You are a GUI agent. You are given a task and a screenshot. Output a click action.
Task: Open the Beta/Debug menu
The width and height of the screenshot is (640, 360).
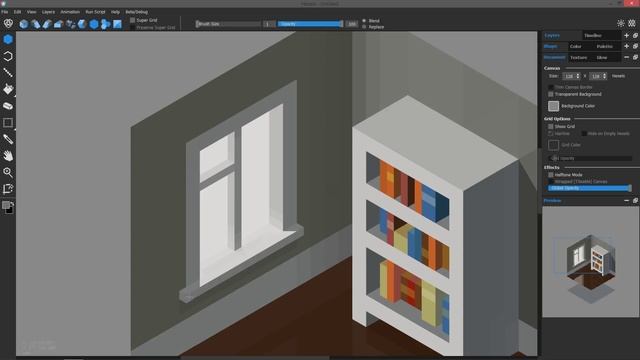pos(136,12)
